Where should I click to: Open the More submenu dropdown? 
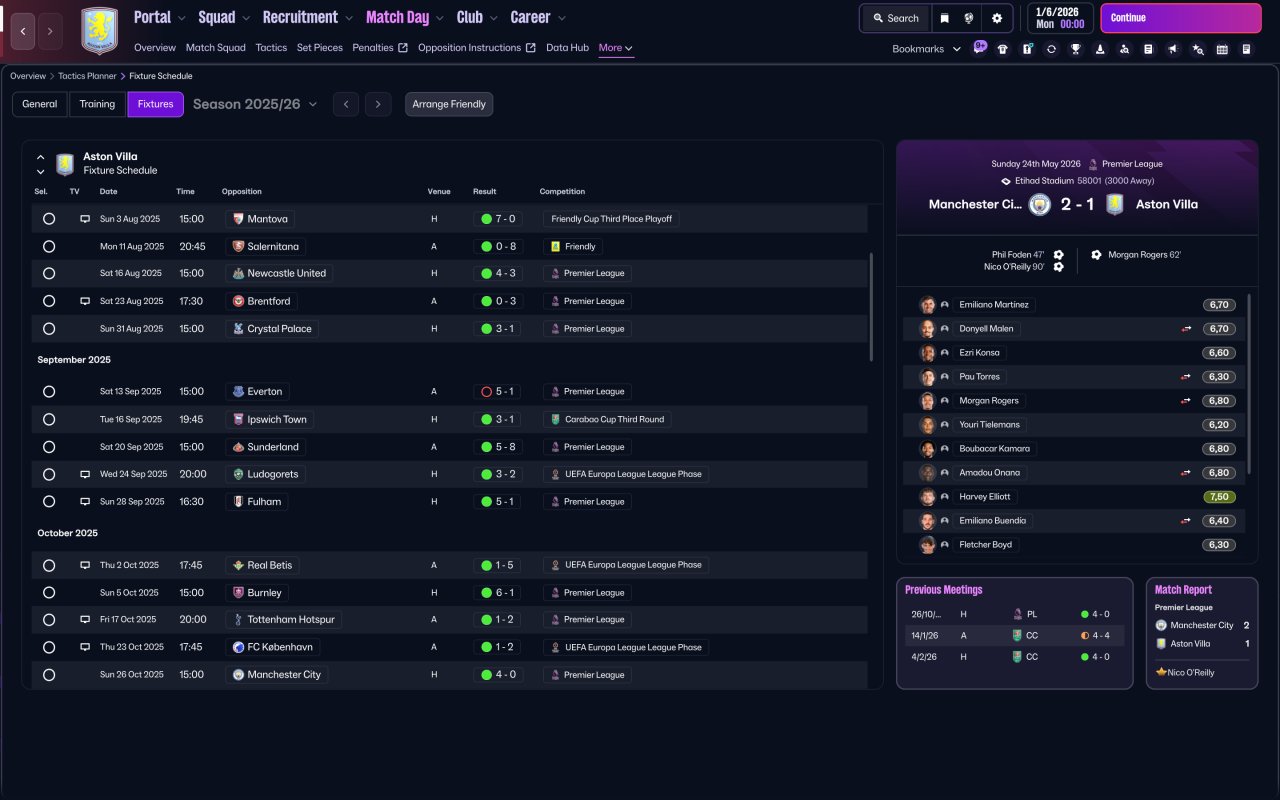pos(615,48)
